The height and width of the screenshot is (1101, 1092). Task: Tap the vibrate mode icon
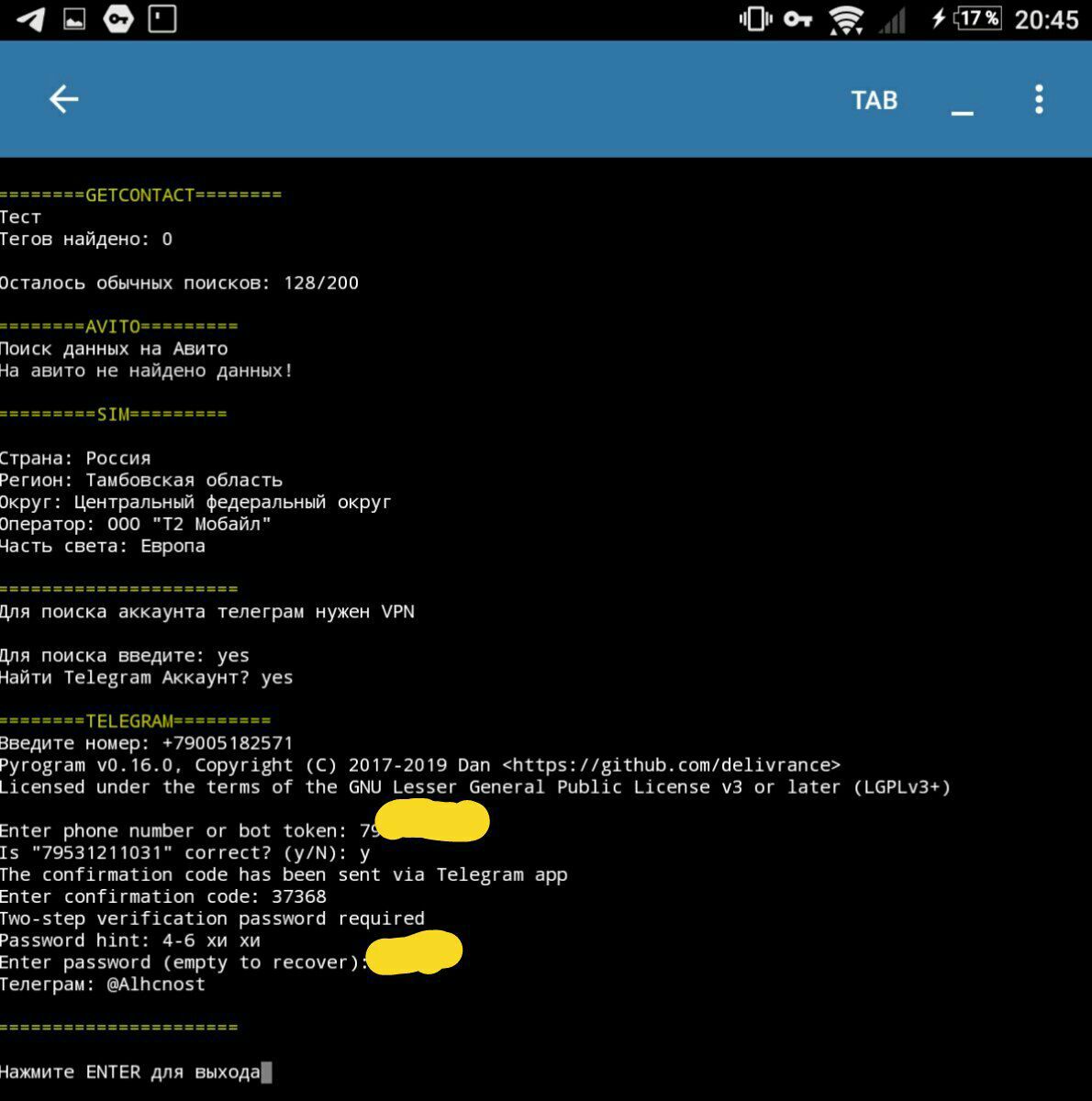[x=755, y=19]
